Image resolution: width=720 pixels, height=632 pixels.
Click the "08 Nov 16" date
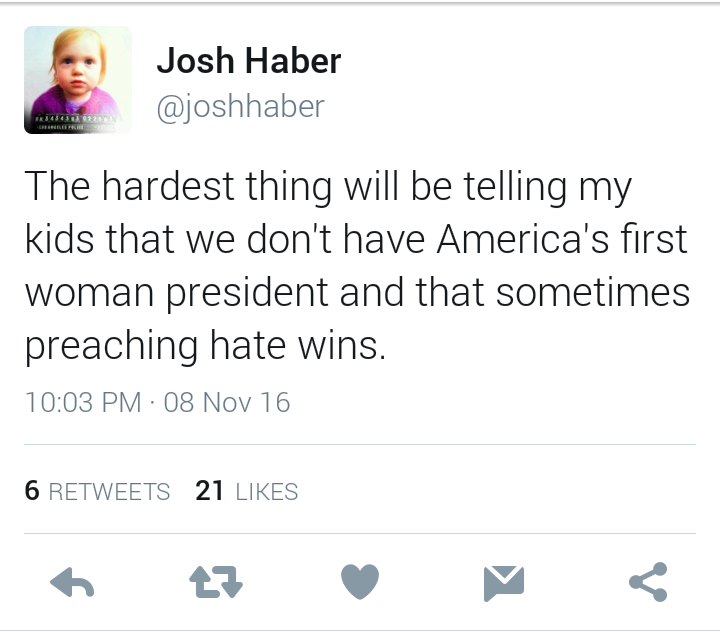(226, 403)
